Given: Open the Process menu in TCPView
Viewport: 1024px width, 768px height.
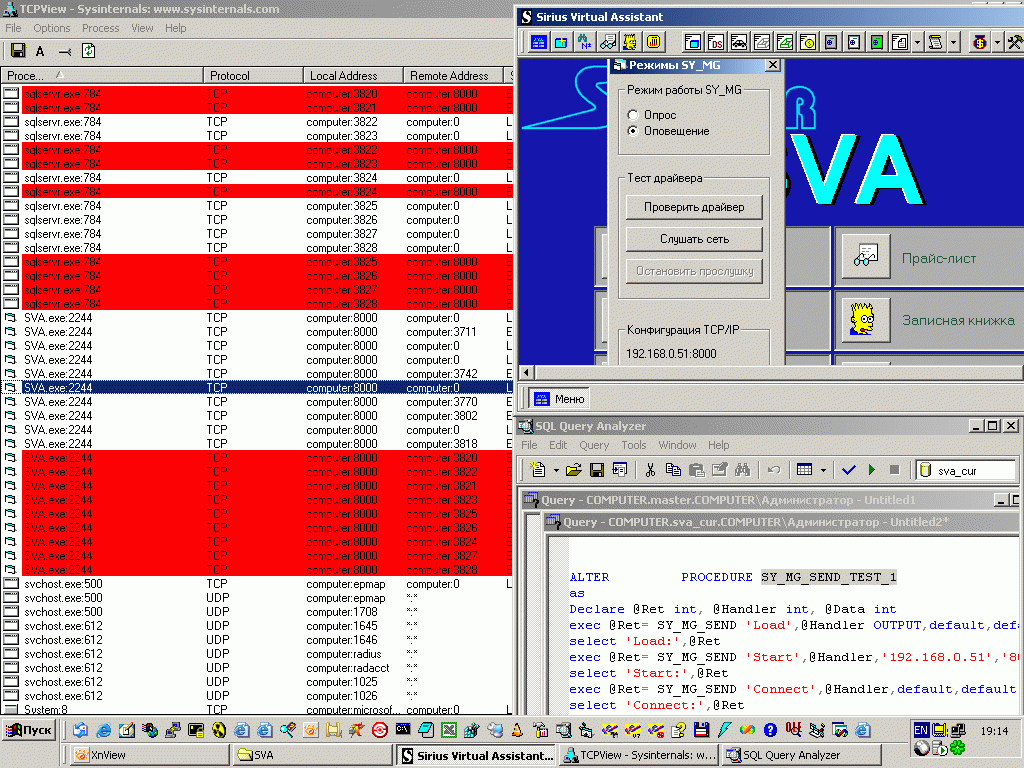Looking at the screenshot, I should coord(101,28).
